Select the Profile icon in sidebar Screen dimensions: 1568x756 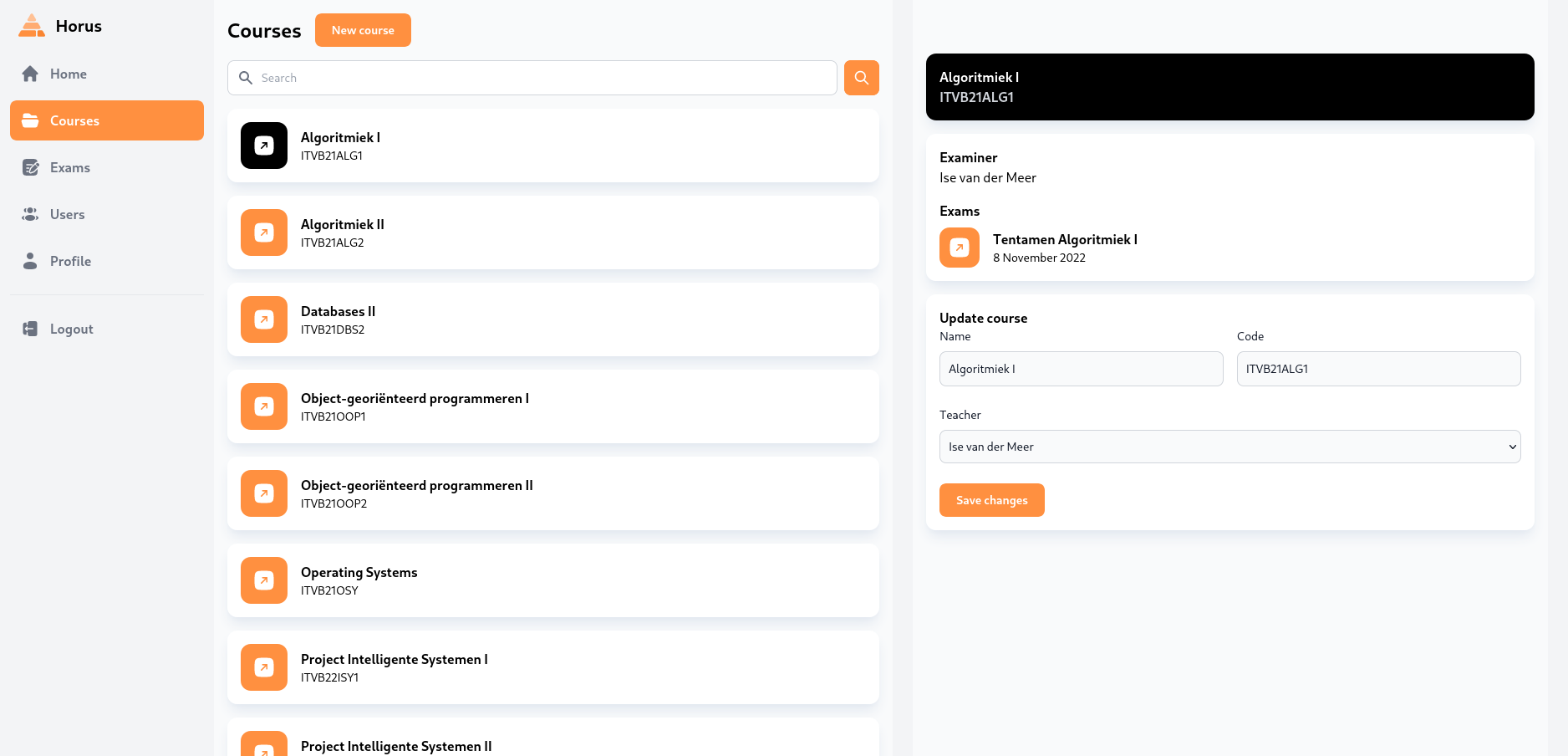click(30, 261)
